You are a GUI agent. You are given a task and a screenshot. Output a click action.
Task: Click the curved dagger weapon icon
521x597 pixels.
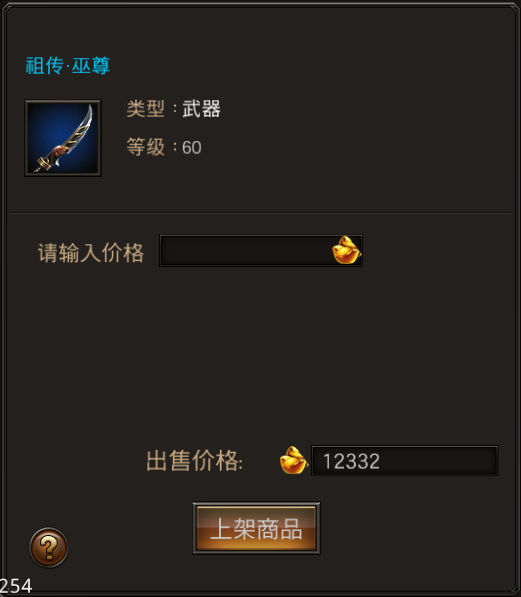[x=63, y=138]
